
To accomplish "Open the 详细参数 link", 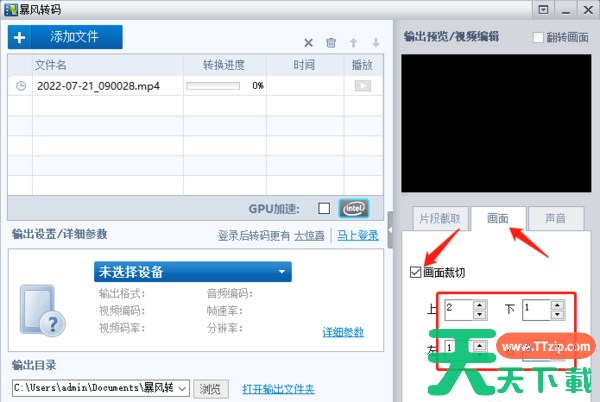I will point(343,332).
